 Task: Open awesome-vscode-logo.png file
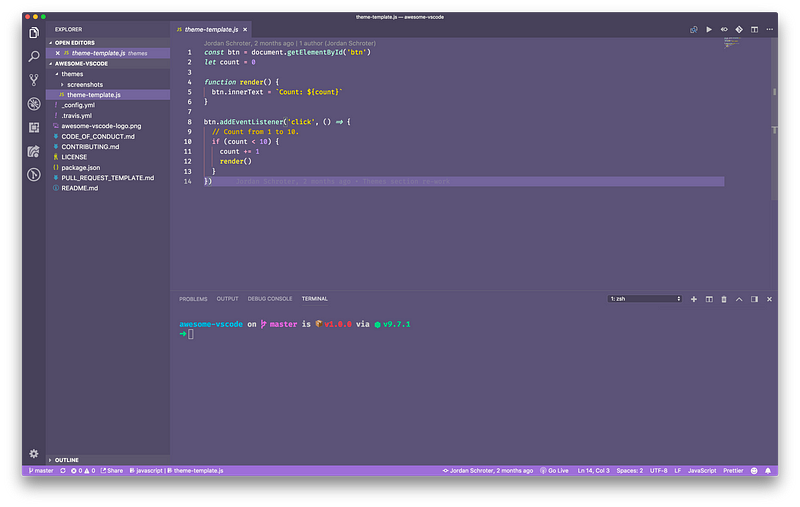click(108, 126)
